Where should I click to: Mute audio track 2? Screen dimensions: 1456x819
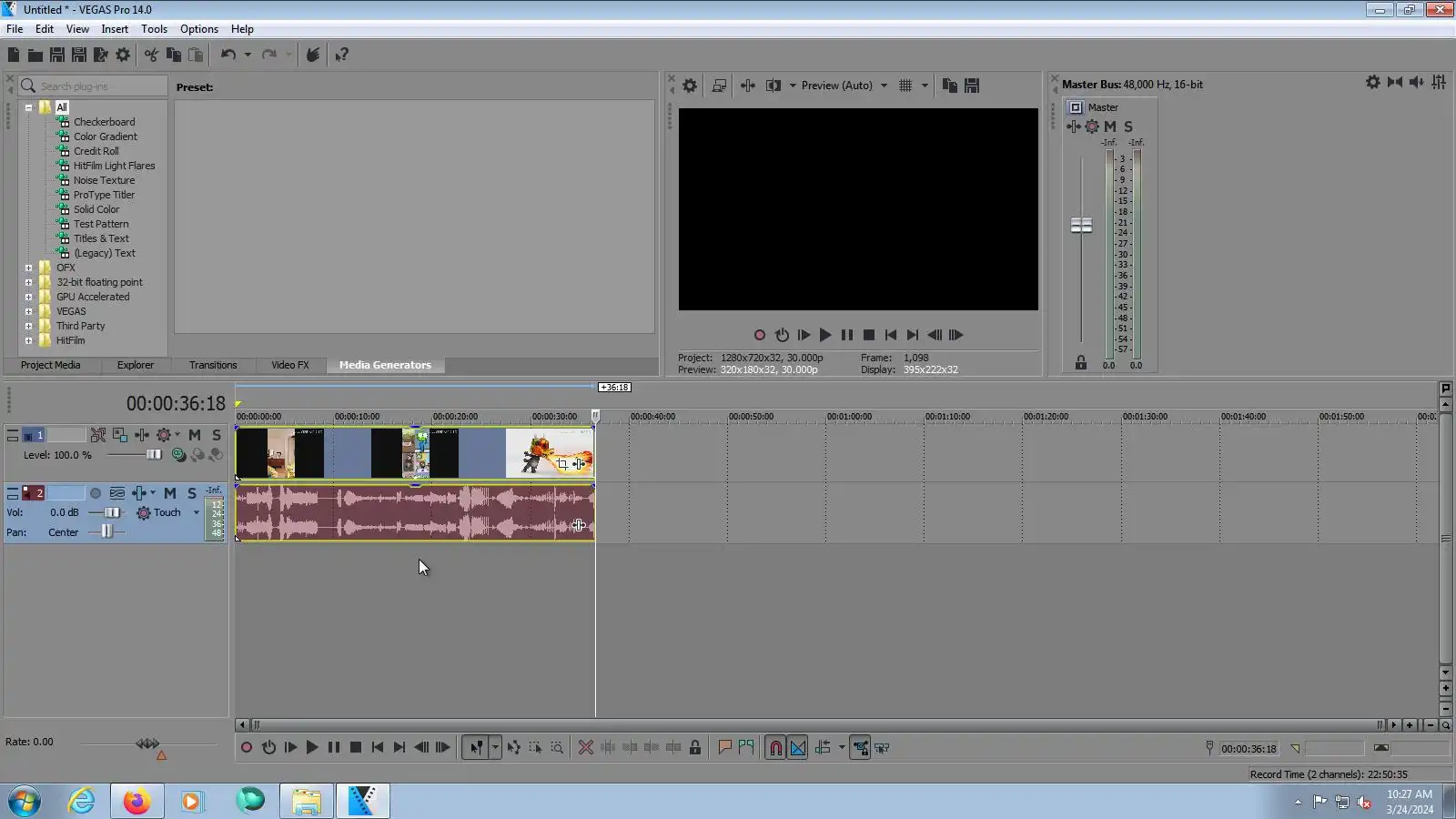click(170, 493)
